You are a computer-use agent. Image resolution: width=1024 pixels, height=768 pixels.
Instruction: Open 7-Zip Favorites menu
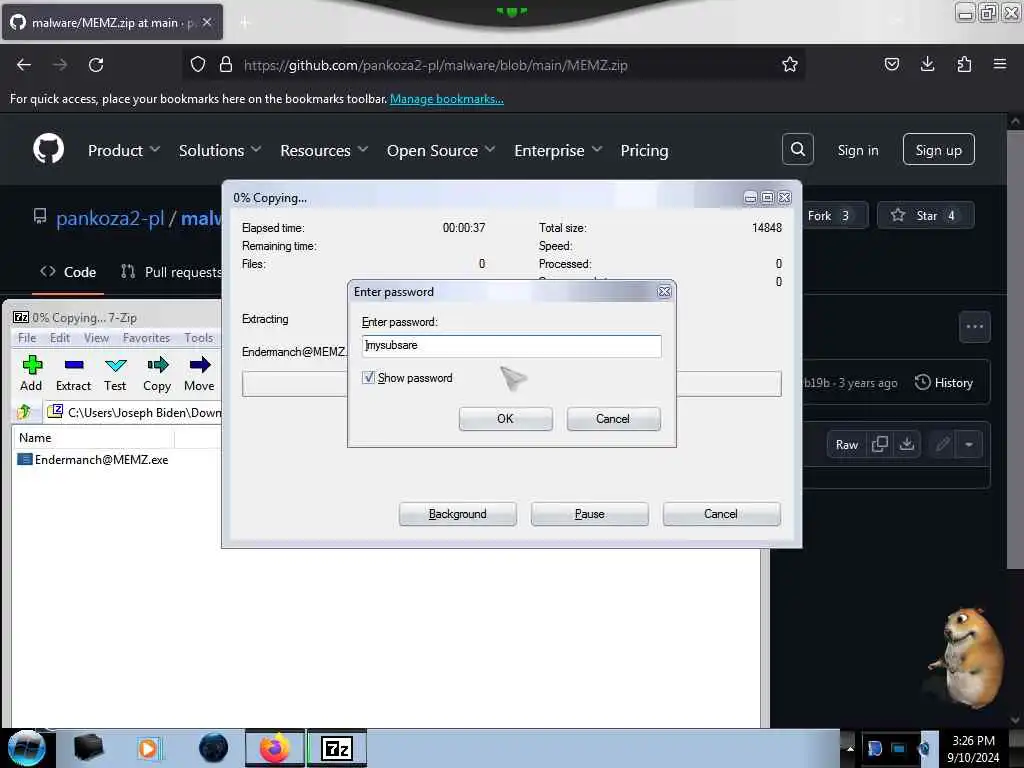click(x=146, y=338)
